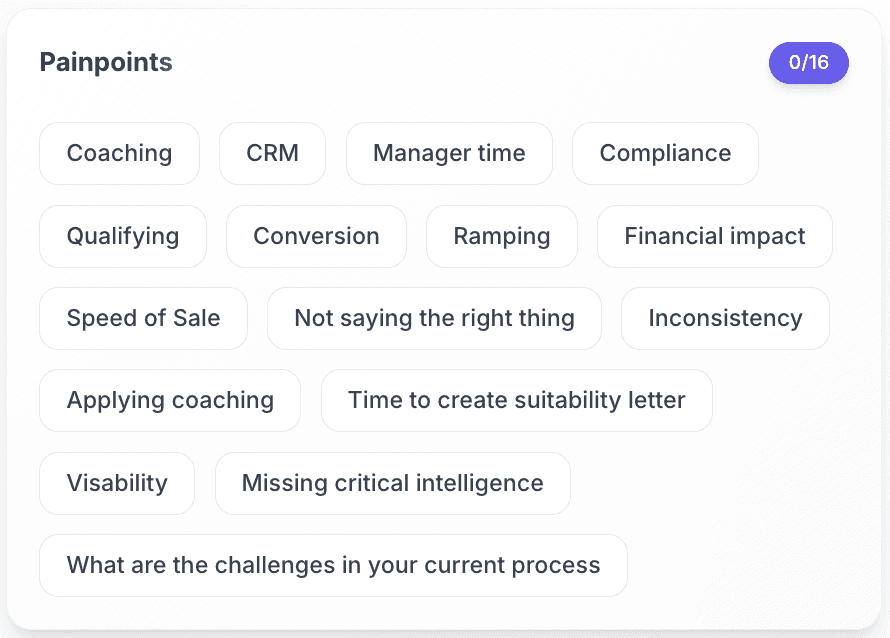
Task: Select Applying coaching chip
Action: tap(170, 400)
